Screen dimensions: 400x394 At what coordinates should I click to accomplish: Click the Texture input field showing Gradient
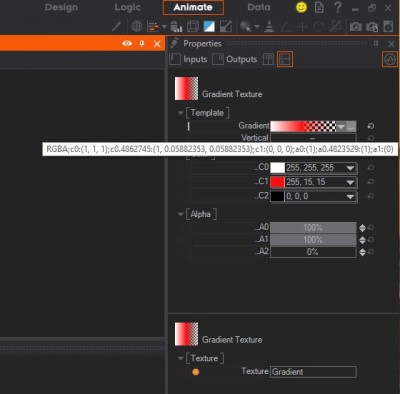[x=313, y=372]
